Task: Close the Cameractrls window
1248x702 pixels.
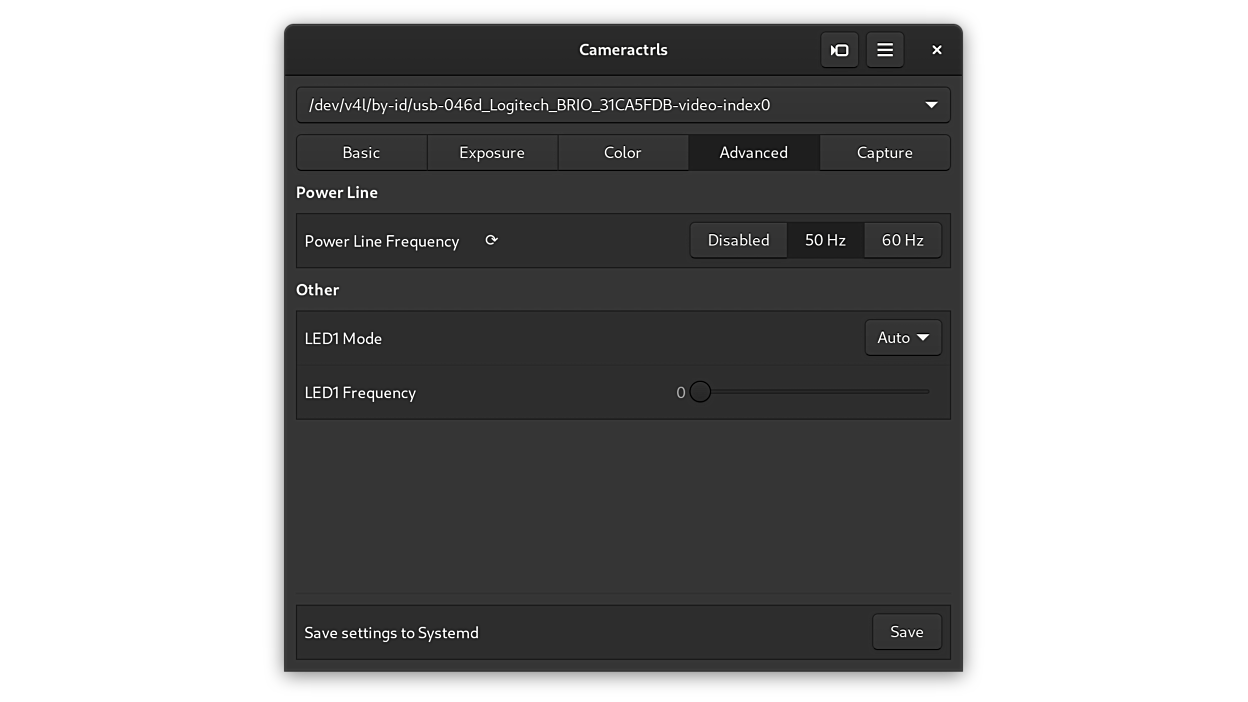Action: [x=937, y=50]
